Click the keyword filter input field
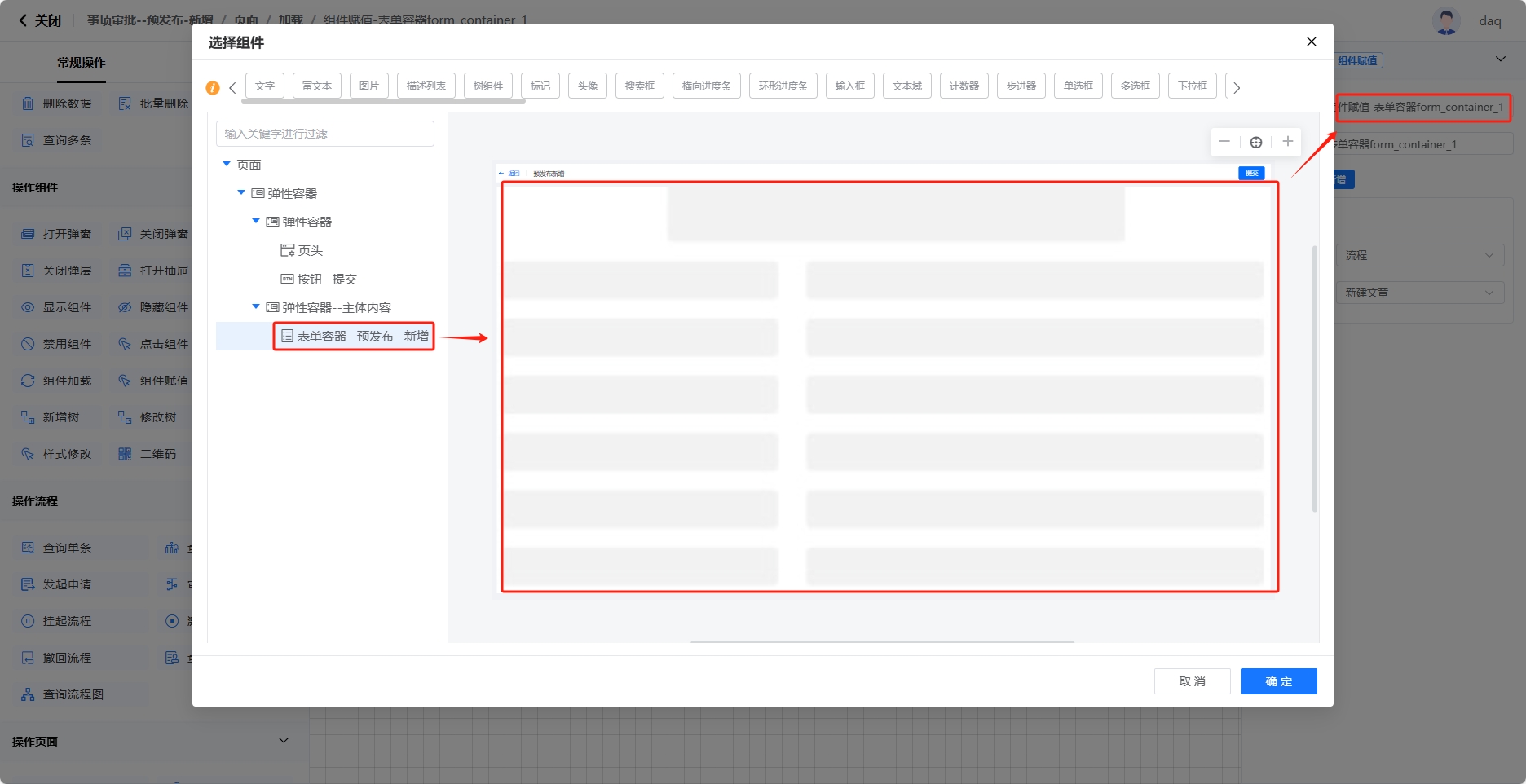 tap(324, 134)
